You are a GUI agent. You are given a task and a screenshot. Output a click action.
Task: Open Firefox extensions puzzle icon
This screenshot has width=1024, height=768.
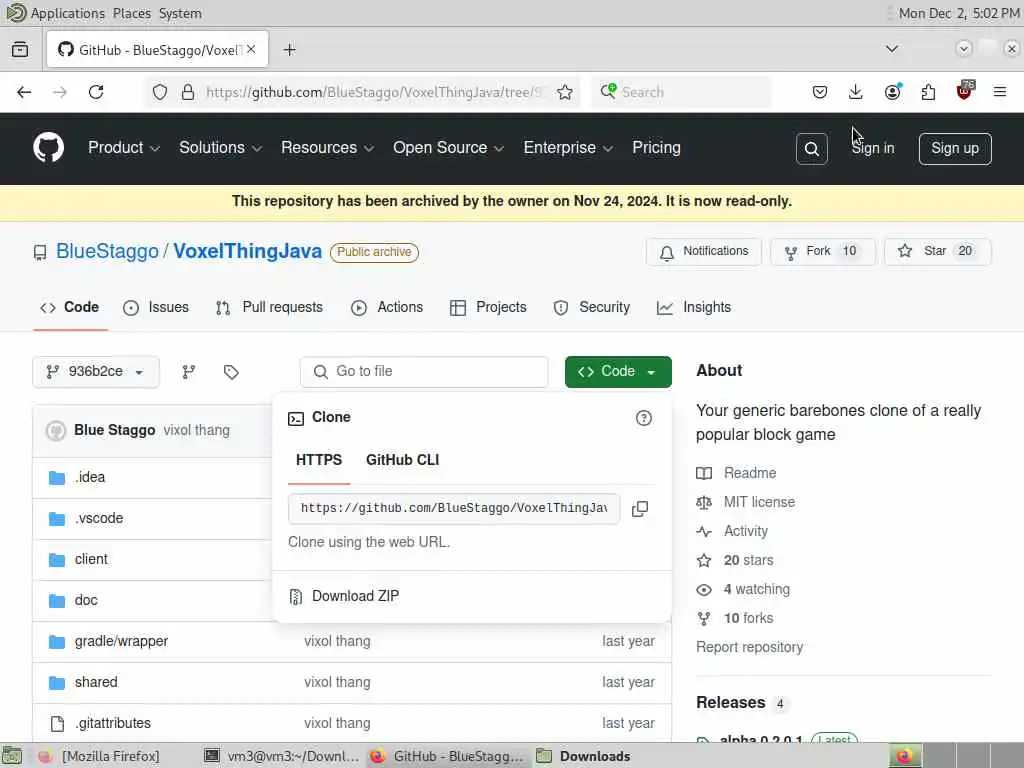tap(928, 92)
